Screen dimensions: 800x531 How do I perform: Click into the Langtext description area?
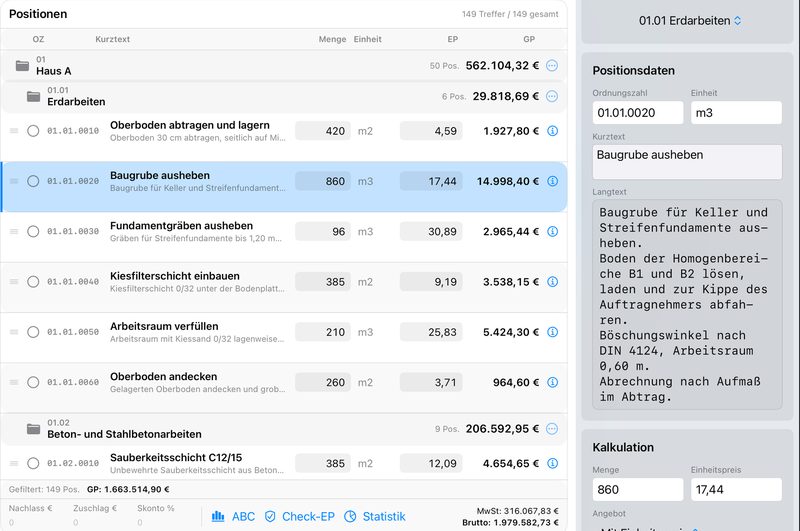(687, 305)
